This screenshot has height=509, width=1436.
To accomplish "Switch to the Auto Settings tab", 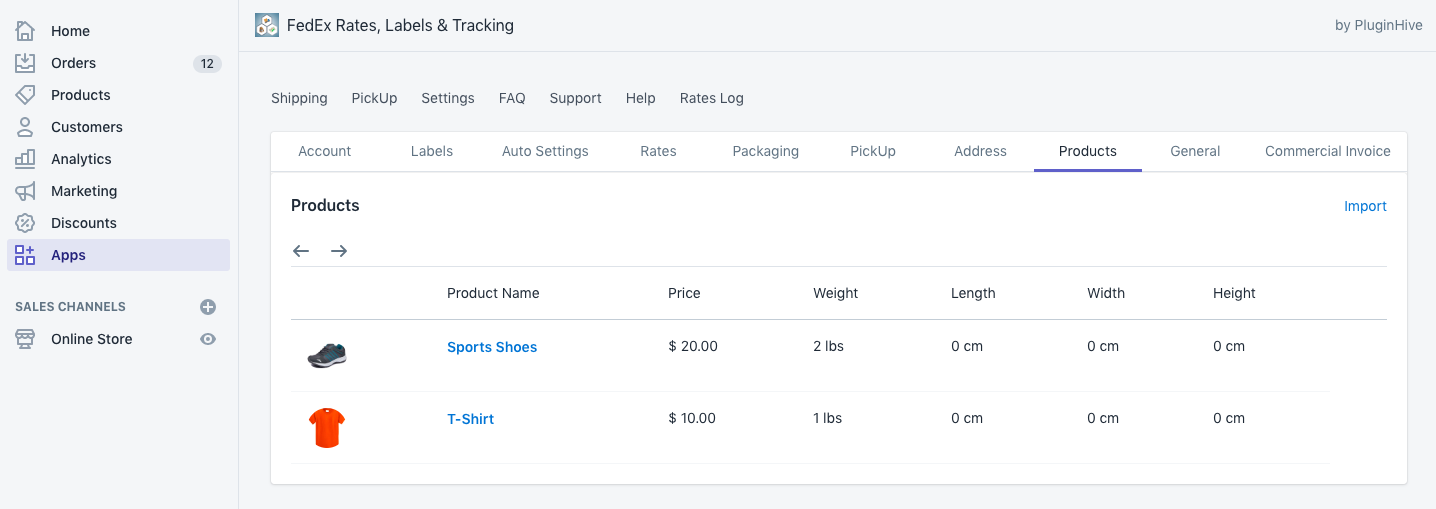I will pos(545,151).
